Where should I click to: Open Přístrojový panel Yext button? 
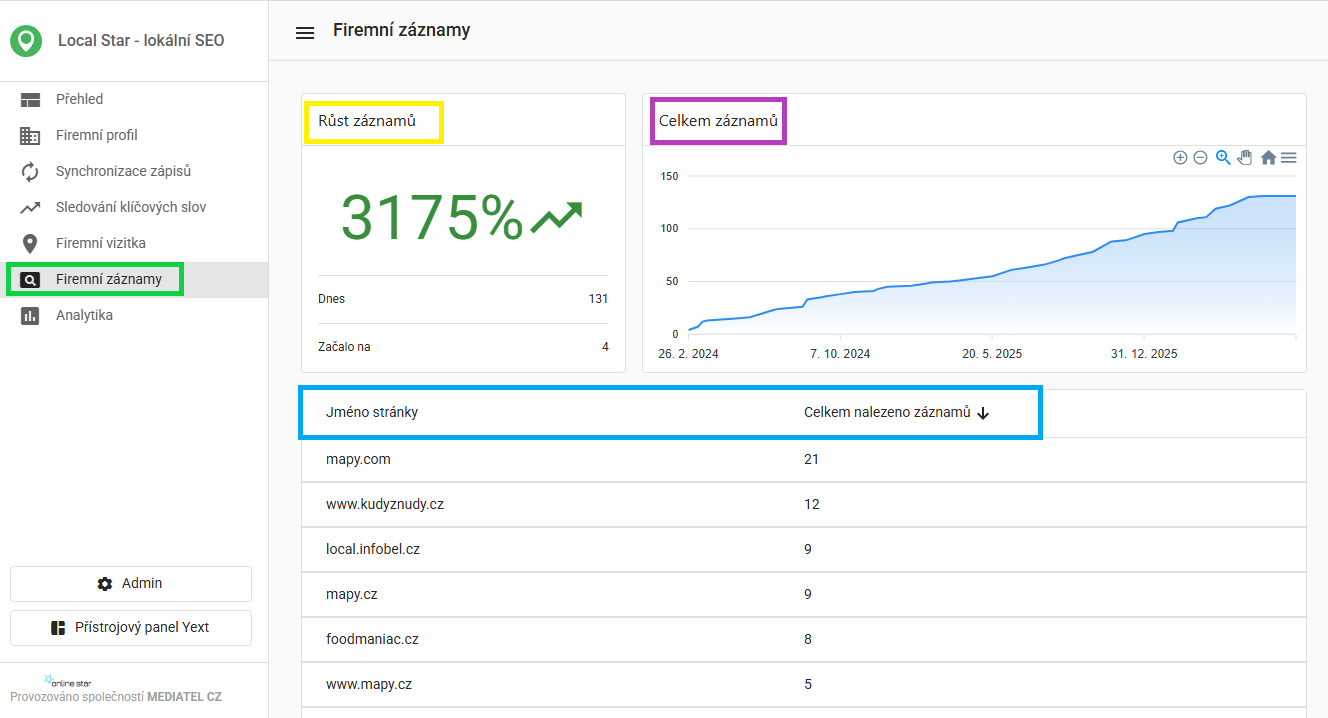(x=131, y=628)
